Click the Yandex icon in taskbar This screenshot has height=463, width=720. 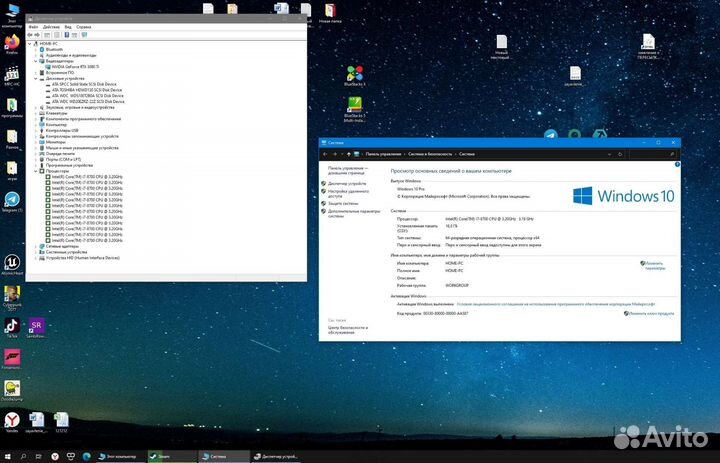(x=55, y=457)
